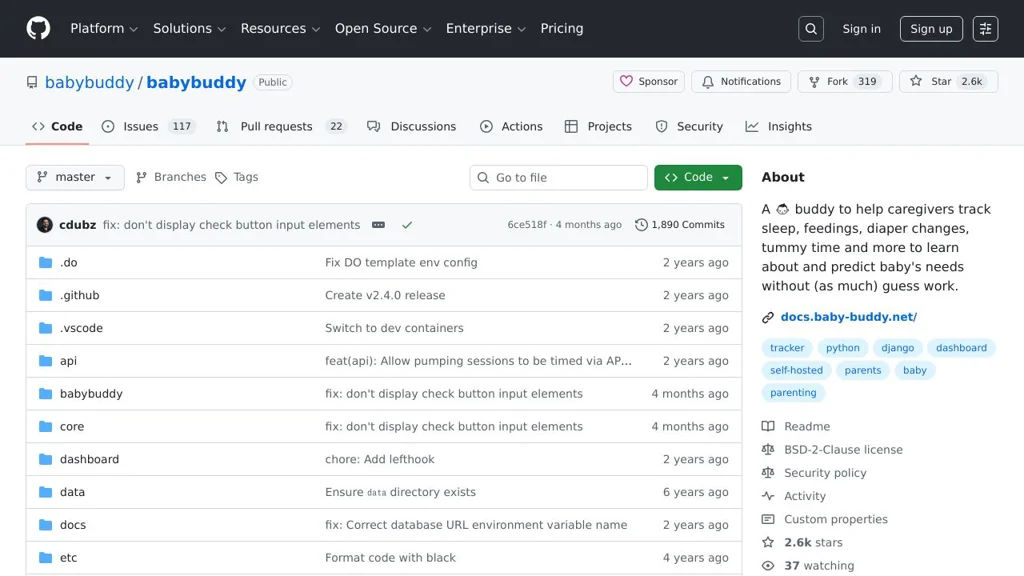This screenshot has width=1024, height=576.
Task: Expand the green Code dropdown
Action: click(x=698, y=177)
